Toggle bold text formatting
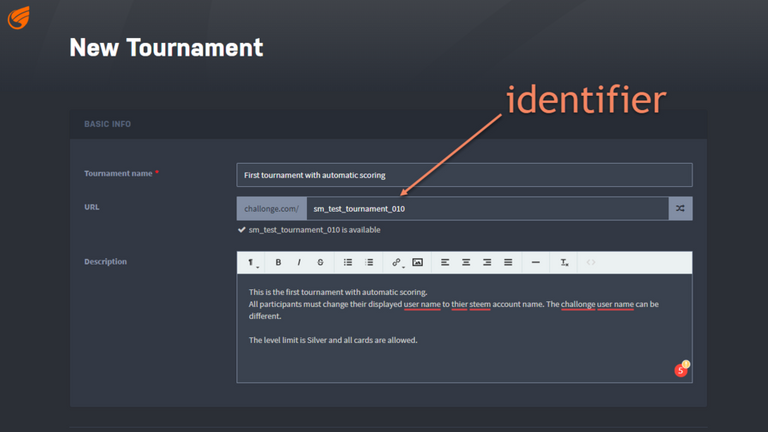The height and width of the screenshot is (432, 768). pos(278,262)
